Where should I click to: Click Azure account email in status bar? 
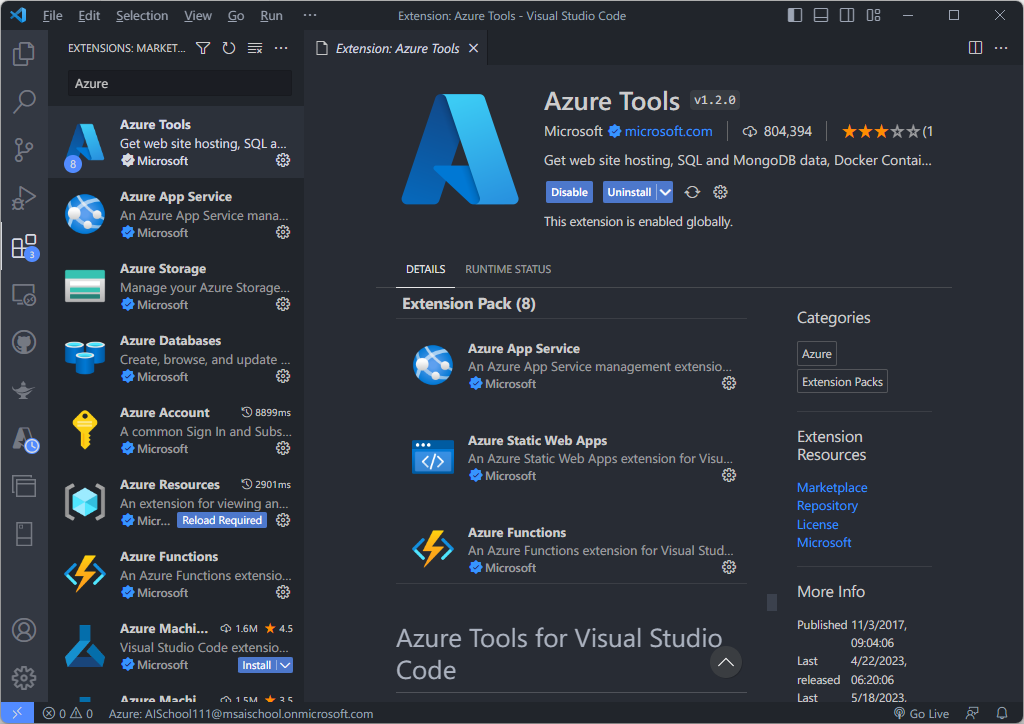tap(241, 714)
